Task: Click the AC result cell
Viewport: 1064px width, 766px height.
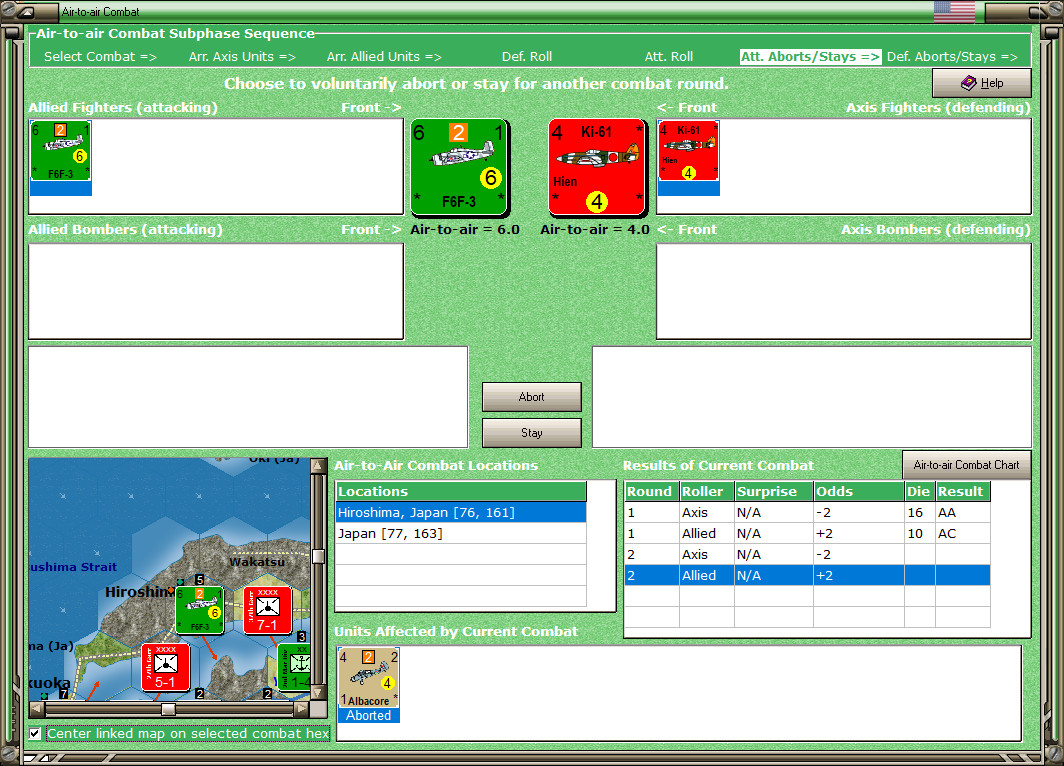Action: click(962, 533)
